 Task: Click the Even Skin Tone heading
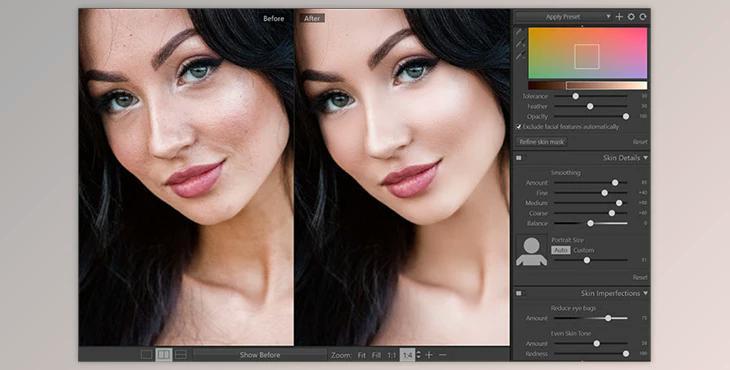coord(571,334)
